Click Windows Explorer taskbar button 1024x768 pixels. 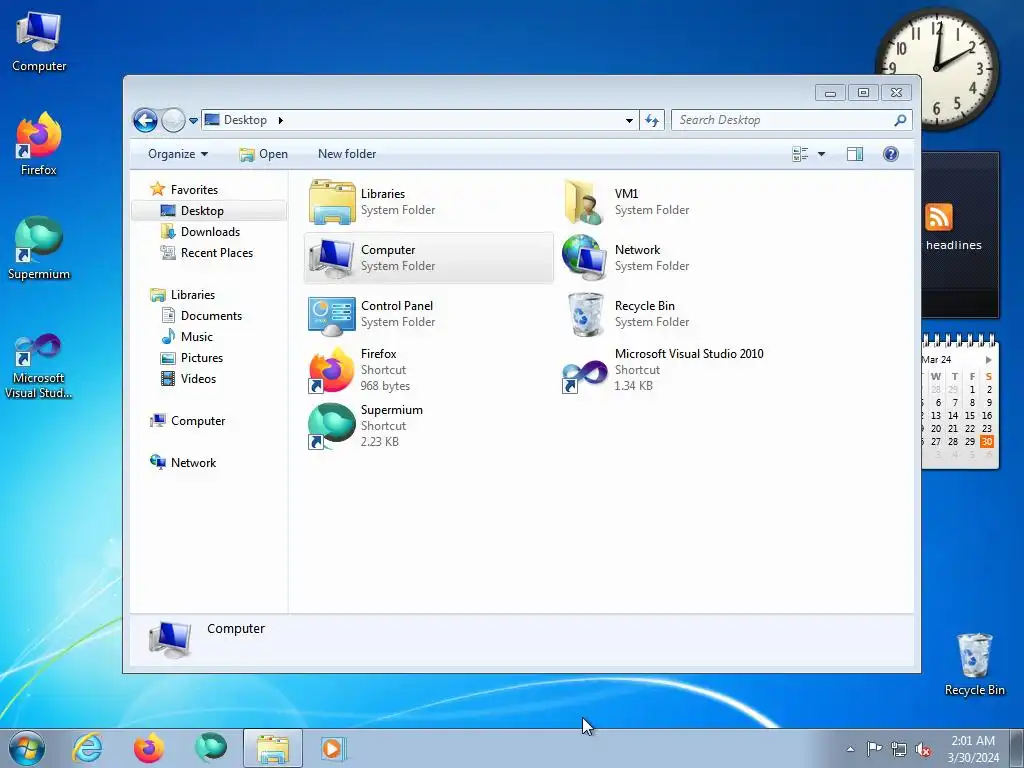[x=273, y=748]
